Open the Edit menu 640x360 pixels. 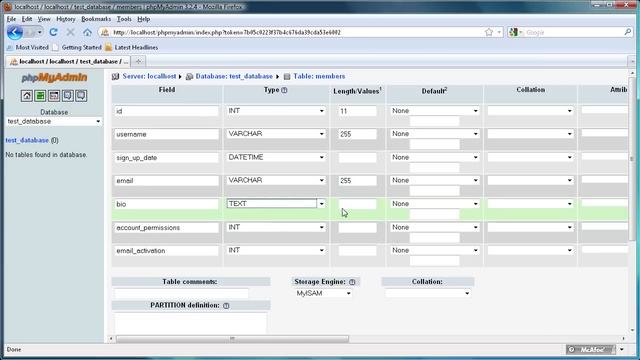[27, 19]
